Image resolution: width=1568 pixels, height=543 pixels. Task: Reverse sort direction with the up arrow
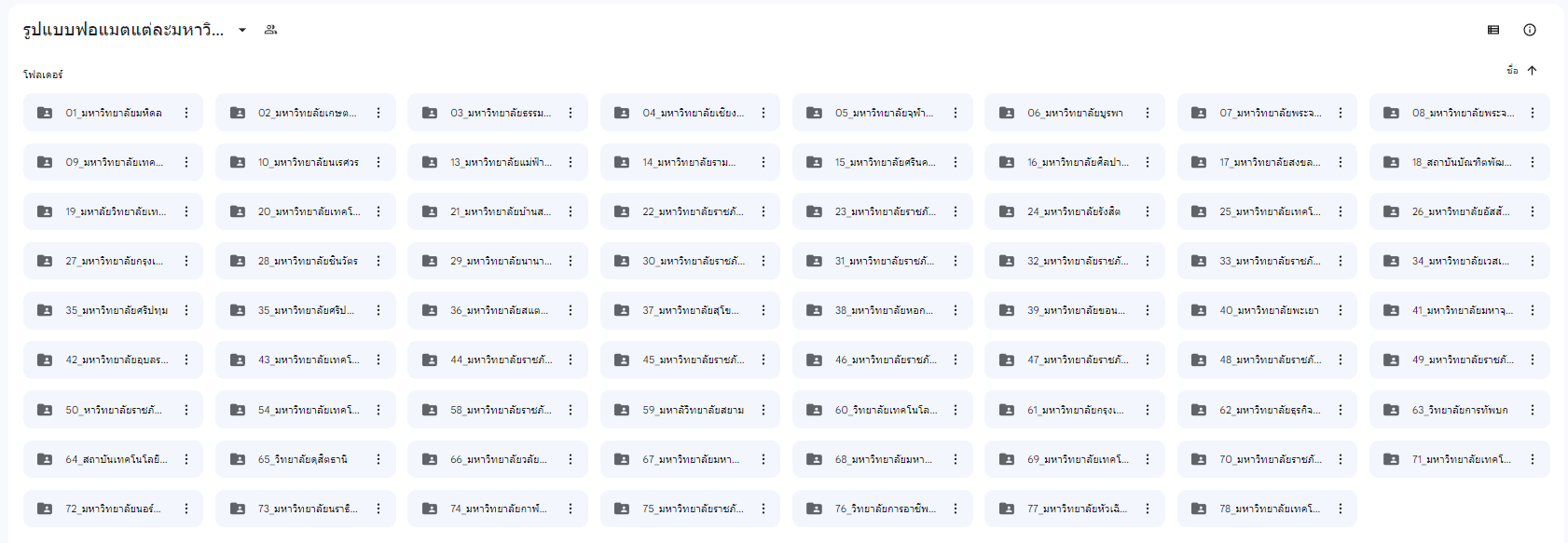[1532, 71]
